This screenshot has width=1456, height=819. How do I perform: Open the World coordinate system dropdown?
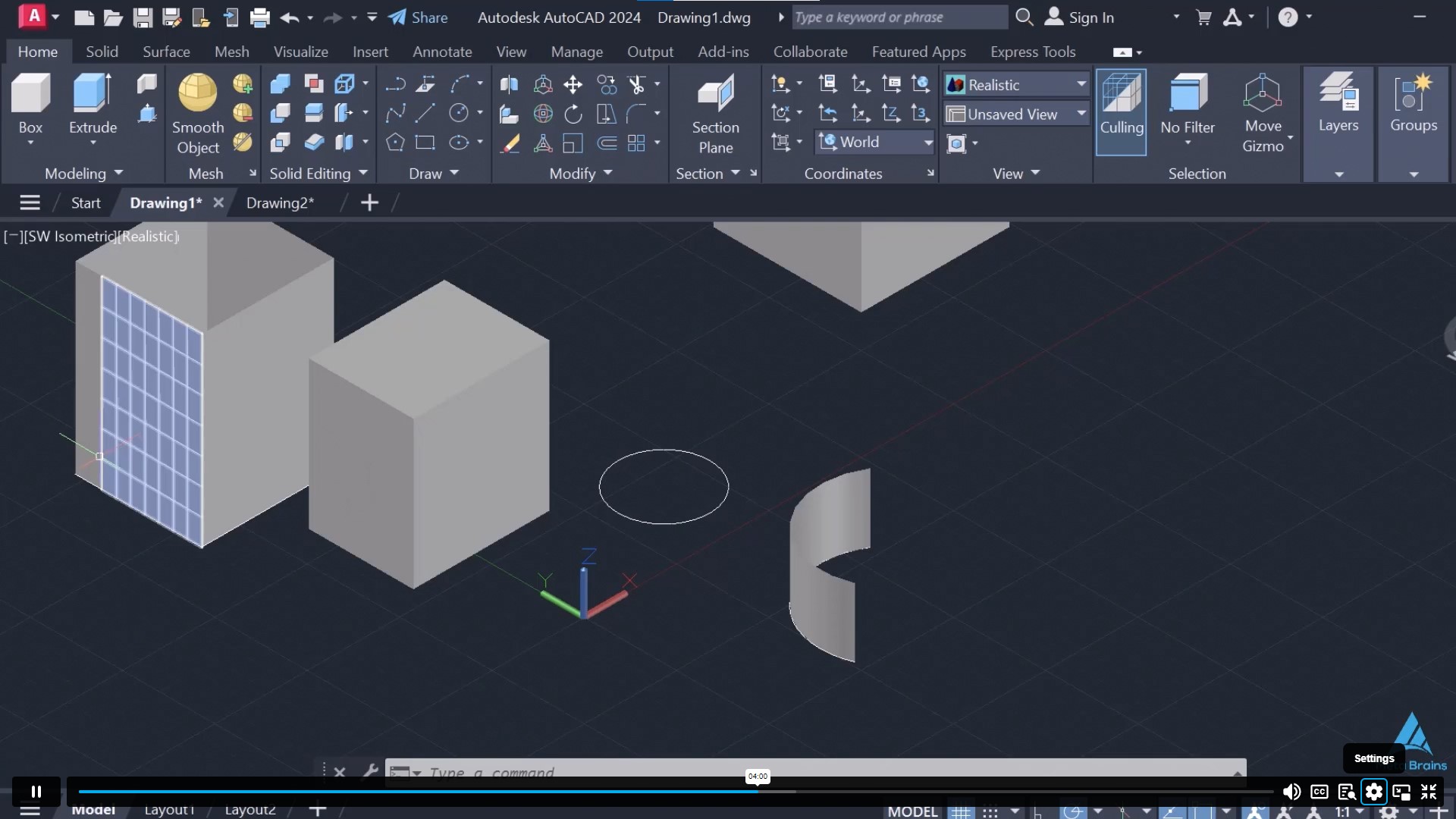click(x=927, y=142)
